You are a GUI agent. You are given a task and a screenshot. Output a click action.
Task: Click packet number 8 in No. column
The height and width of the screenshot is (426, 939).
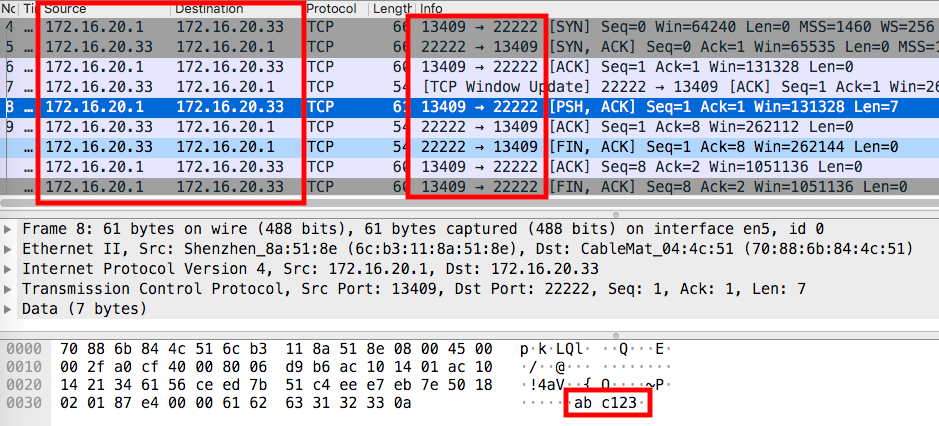coord(10,107)
